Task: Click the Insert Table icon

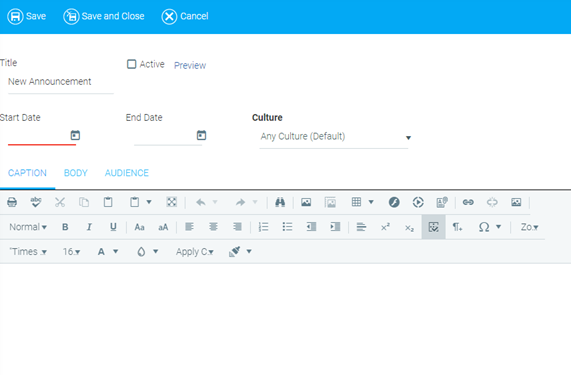Action: (x=357, y=202)
